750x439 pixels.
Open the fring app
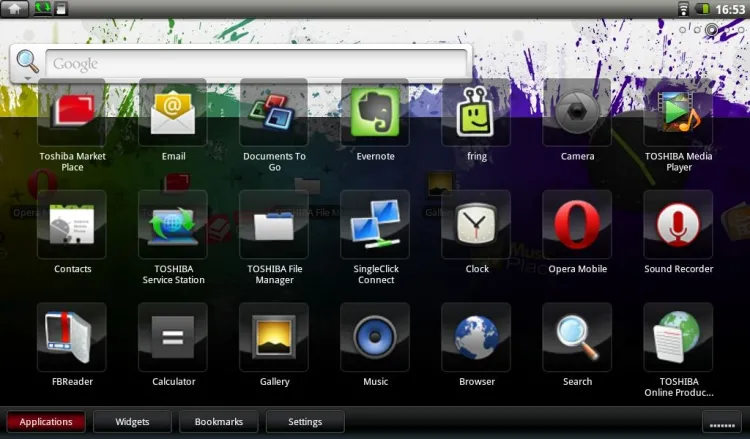pos(476,113)
